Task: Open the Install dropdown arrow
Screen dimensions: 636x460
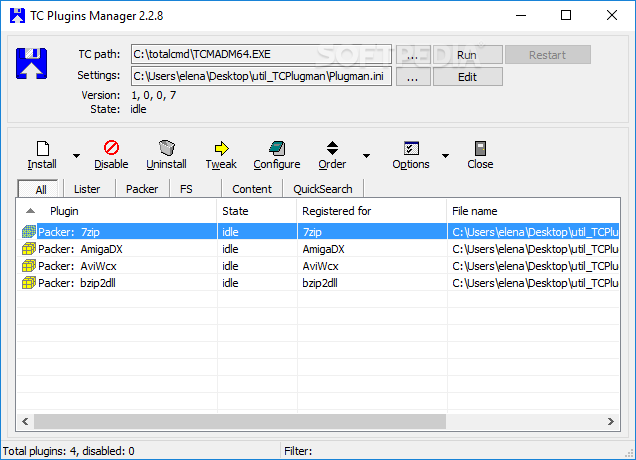Action: [76, 156]
